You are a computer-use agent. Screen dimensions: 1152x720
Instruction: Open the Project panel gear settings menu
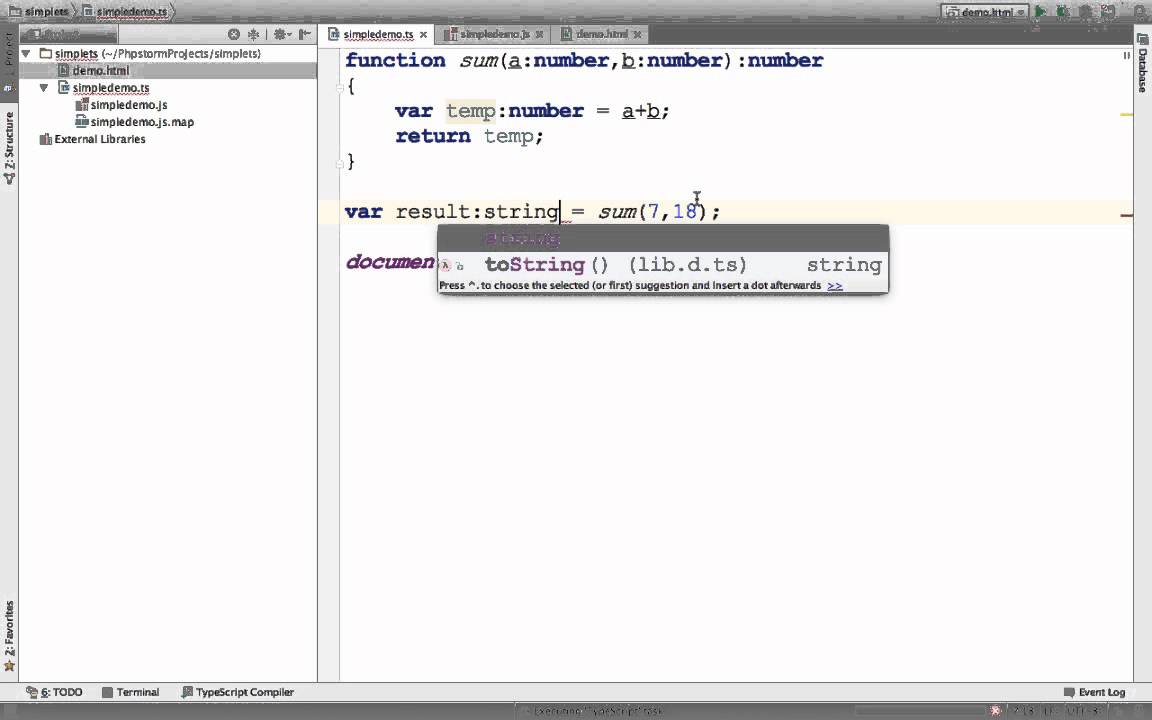[282, 34]
